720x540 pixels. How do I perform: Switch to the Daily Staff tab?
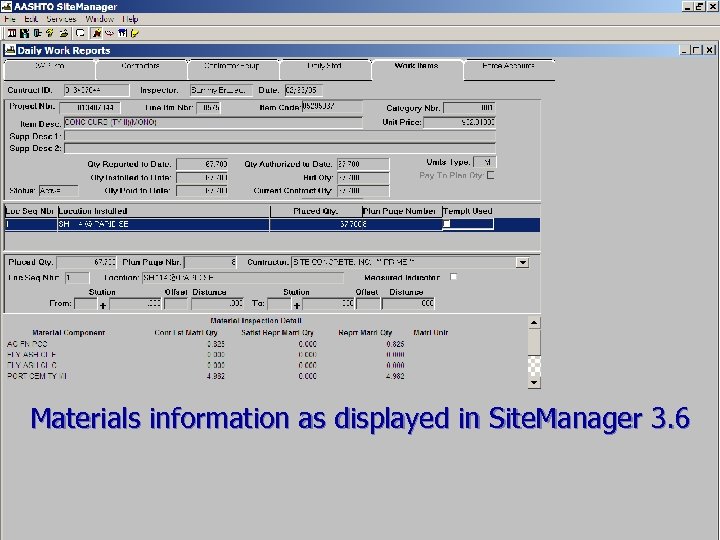point(324,69)
